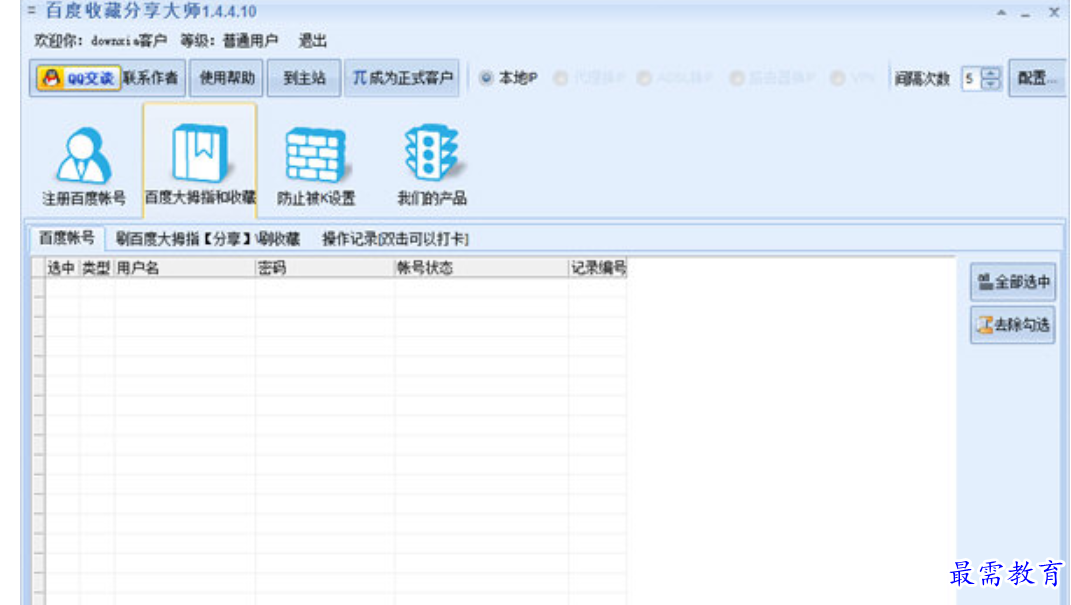The width and height of the screenshot is (1071, 605).
Task: Click the 选中 column header
Action: (x=61, y=268)
